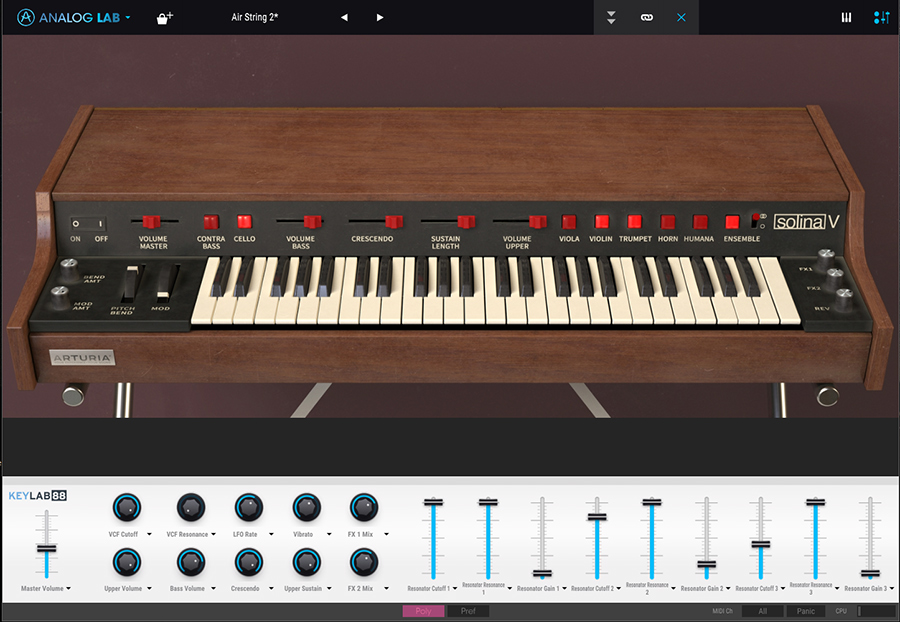Open the Analog Lab main menu

click(73, 17)
